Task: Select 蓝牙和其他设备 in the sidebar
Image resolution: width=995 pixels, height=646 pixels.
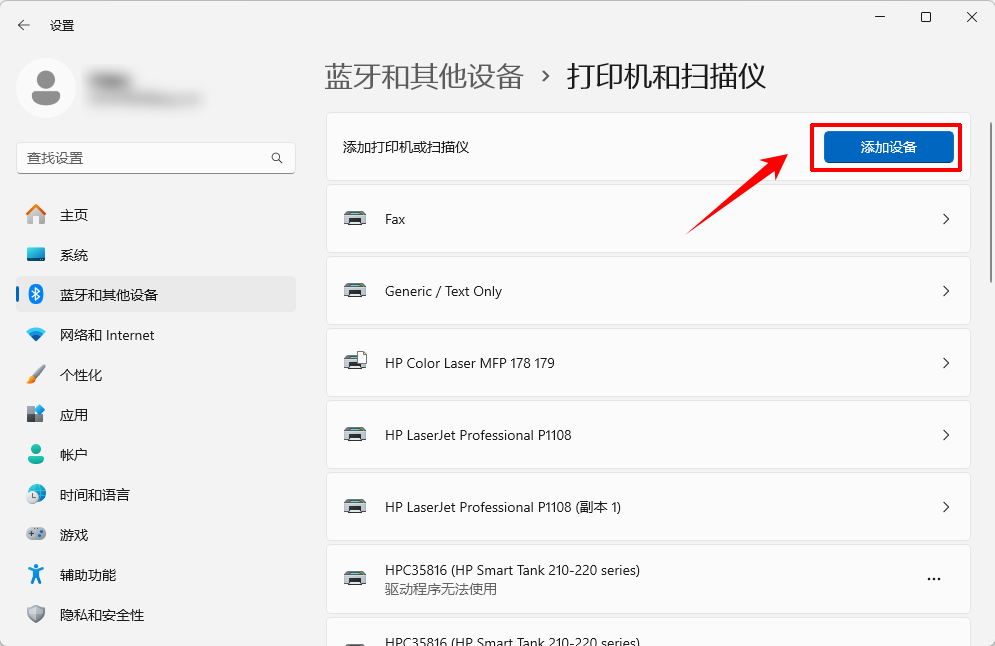Action: [156, 294]
